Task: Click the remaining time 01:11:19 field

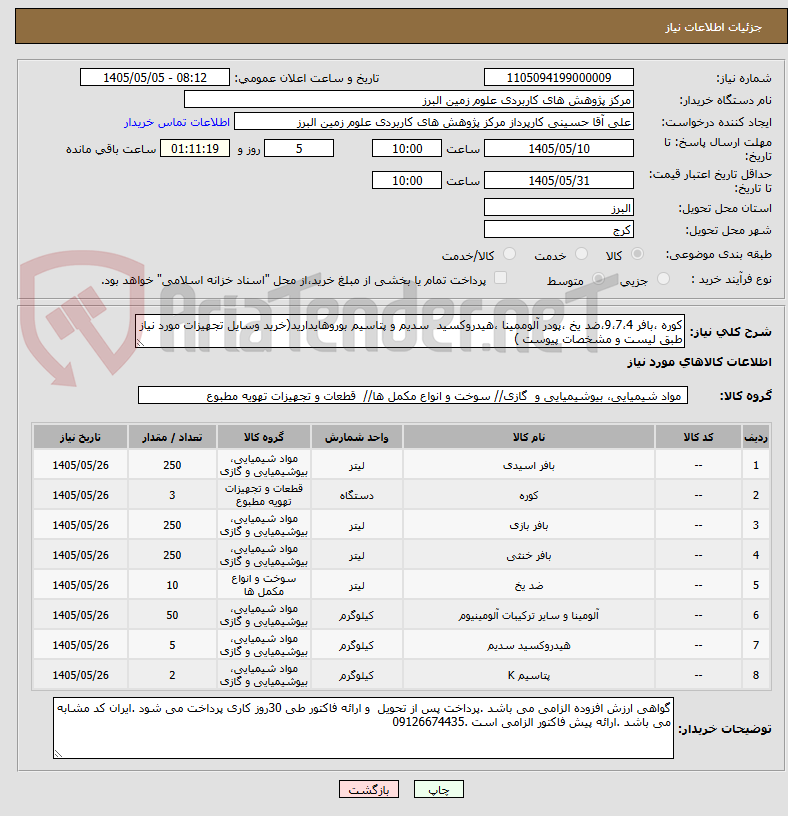Action: [195, 148]
